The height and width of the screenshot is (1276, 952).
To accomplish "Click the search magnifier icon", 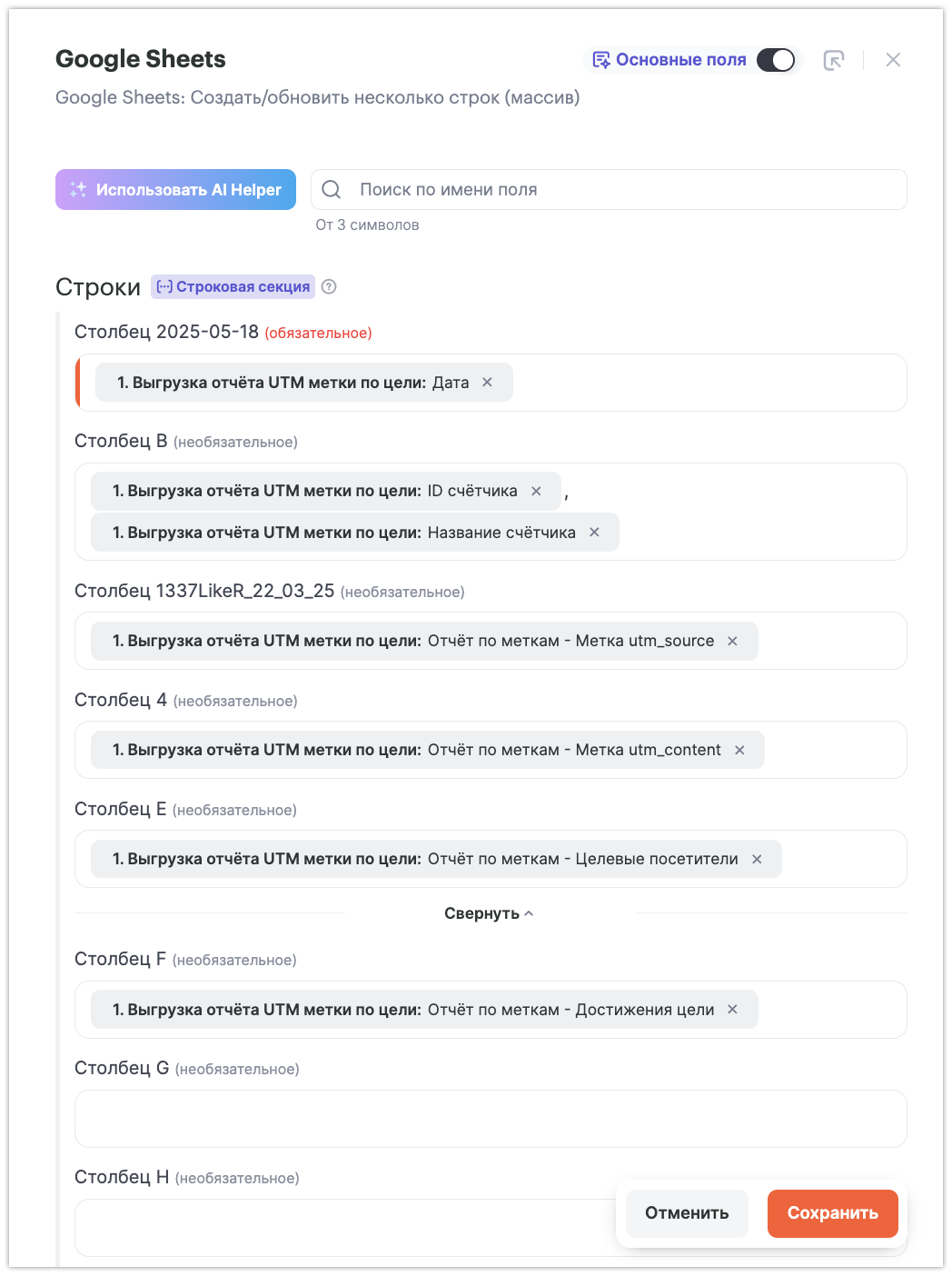I will tap(332, 190).
